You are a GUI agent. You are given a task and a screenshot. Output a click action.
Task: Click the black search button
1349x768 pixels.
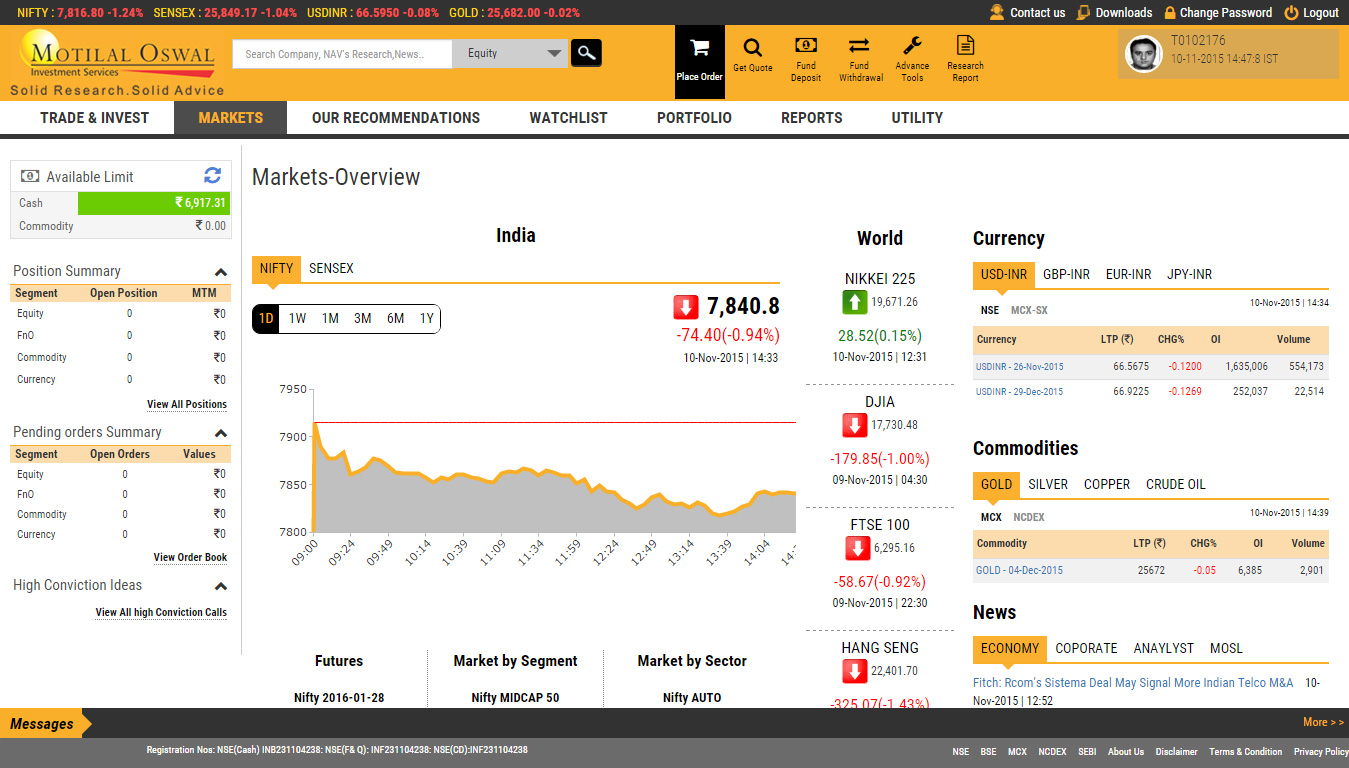[586, 53]
